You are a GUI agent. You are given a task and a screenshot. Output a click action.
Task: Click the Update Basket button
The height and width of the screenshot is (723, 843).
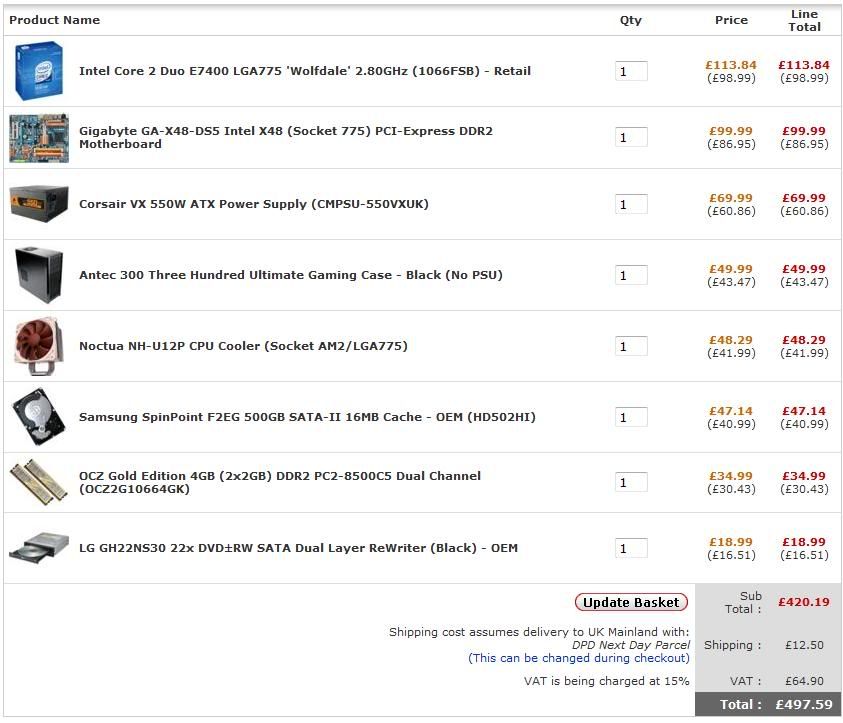coord(631,602)
